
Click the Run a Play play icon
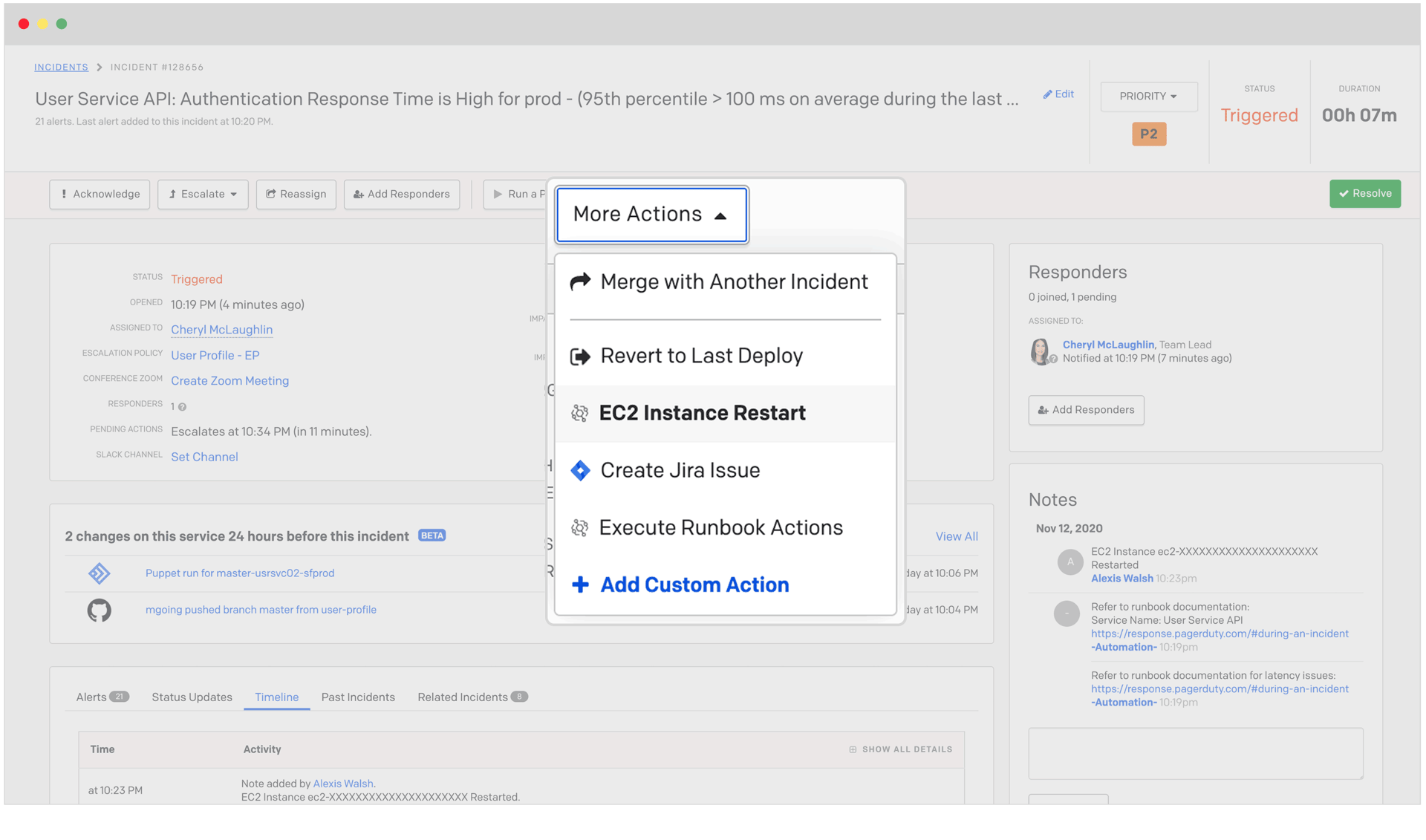pyautogui.click(x=498, y=194)
